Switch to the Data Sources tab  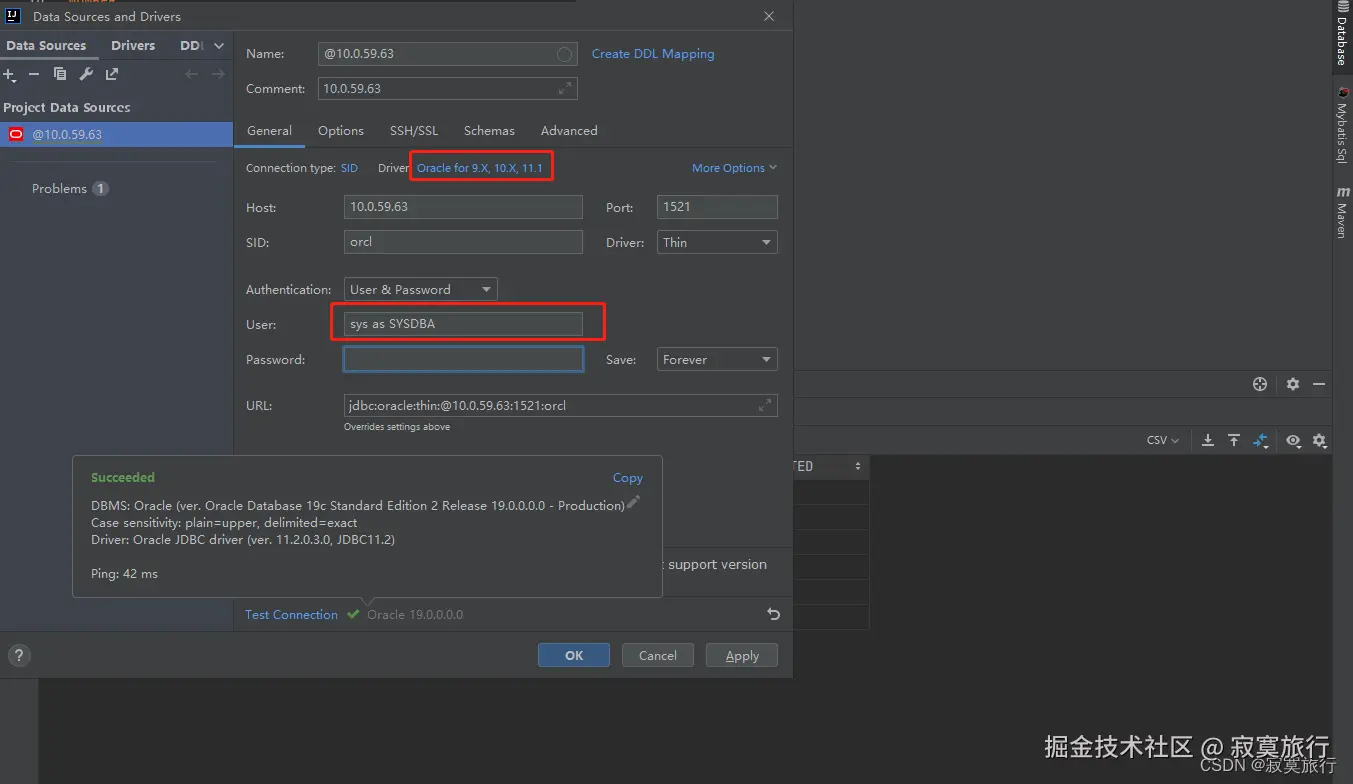coord(46,45)
